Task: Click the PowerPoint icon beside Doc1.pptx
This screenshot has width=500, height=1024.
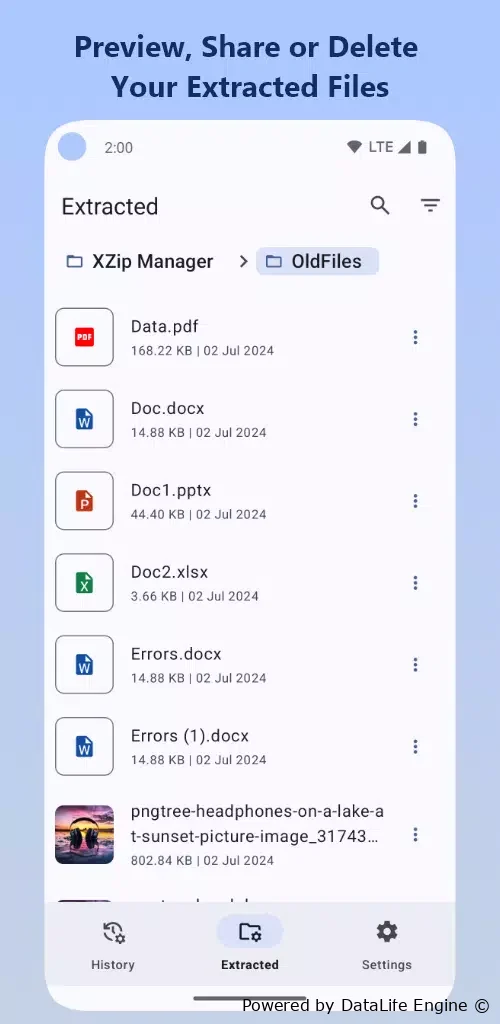Action: tap(84, 501)
